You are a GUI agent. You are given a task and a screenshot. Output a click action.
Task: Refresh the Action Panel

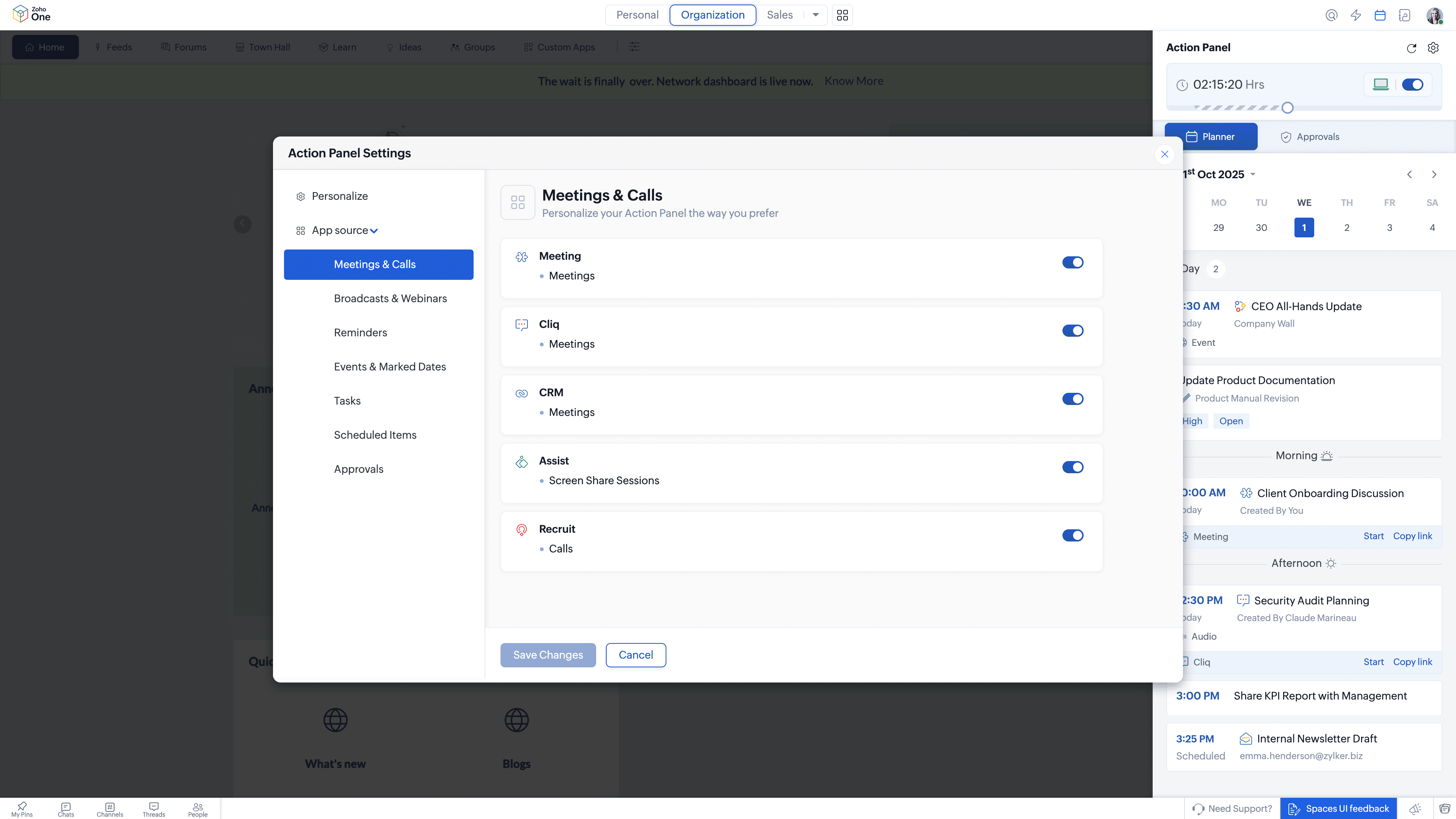1411,48
